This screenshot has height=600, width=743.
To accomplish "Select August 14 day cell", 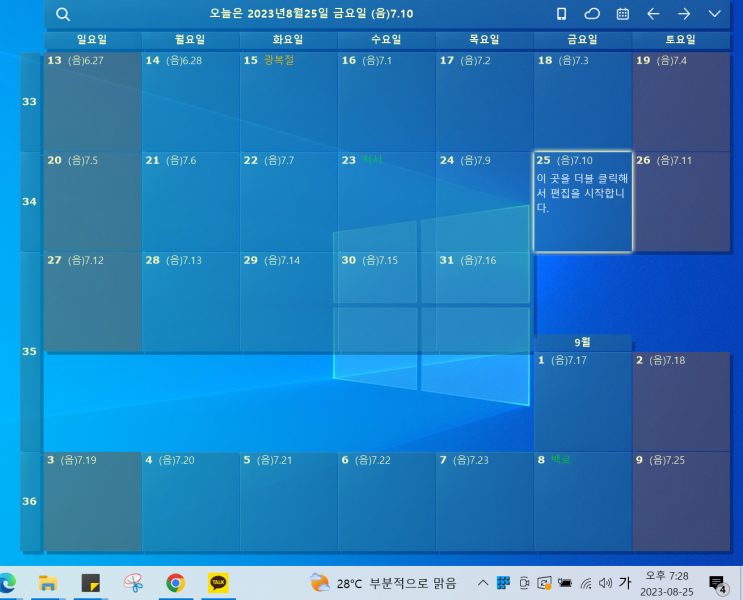I will [190, 101].
